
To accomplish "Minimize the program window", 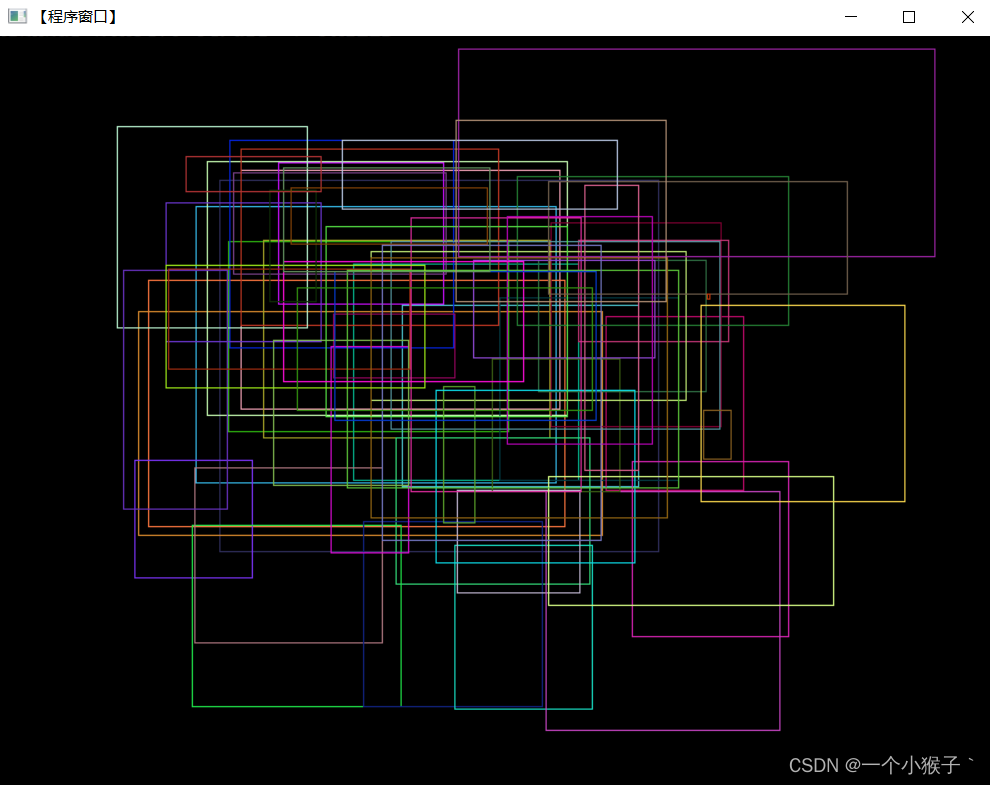I will point(850,17).
